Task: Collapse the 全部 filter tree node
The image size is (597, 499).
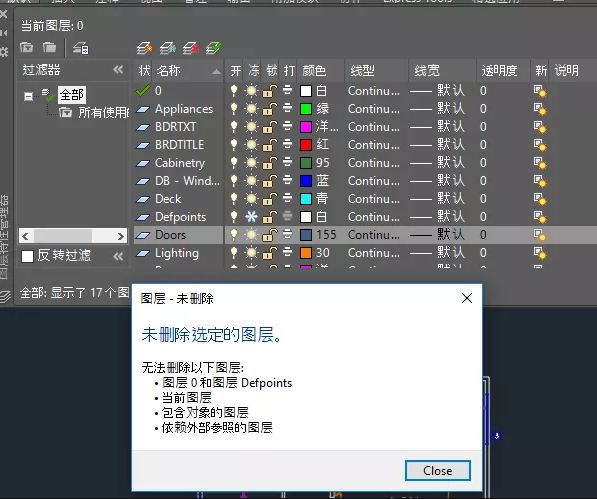Action: click(28, 96)
